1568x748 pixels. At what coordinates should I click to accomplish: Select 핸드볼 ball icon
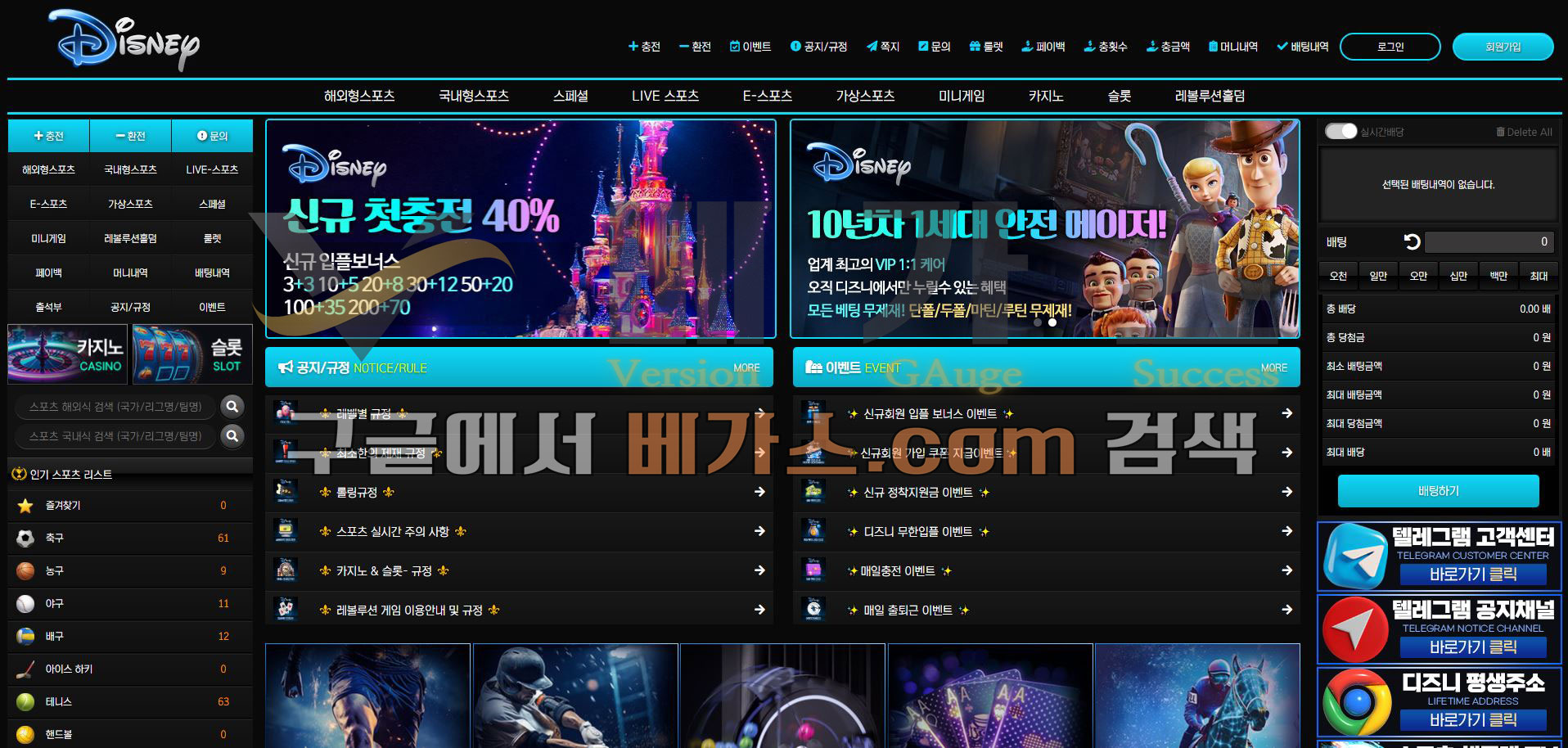click(25, 734)
